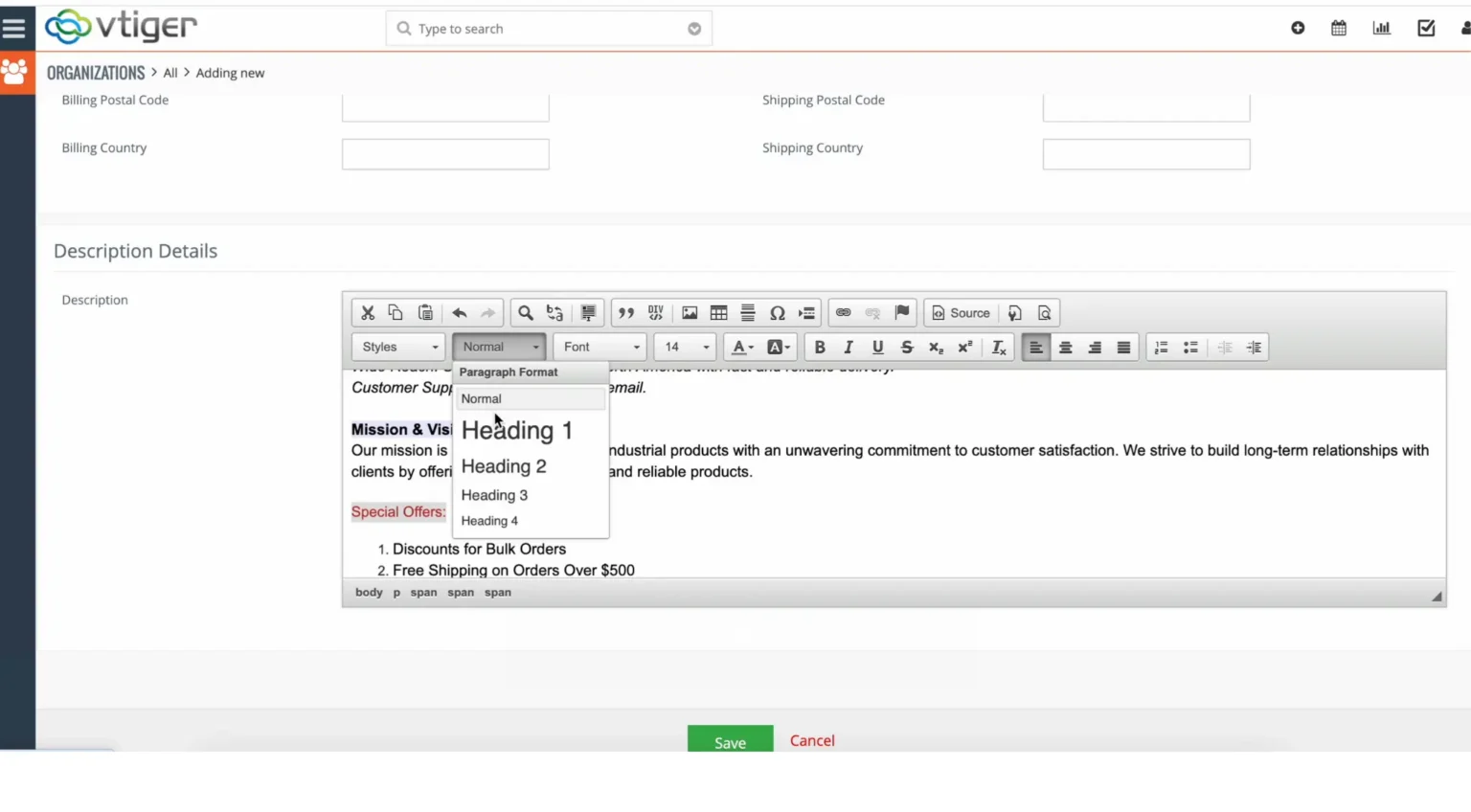Open the Find and Replace tool
This screenshot has height=812, width=1471.
click(525, 312)
